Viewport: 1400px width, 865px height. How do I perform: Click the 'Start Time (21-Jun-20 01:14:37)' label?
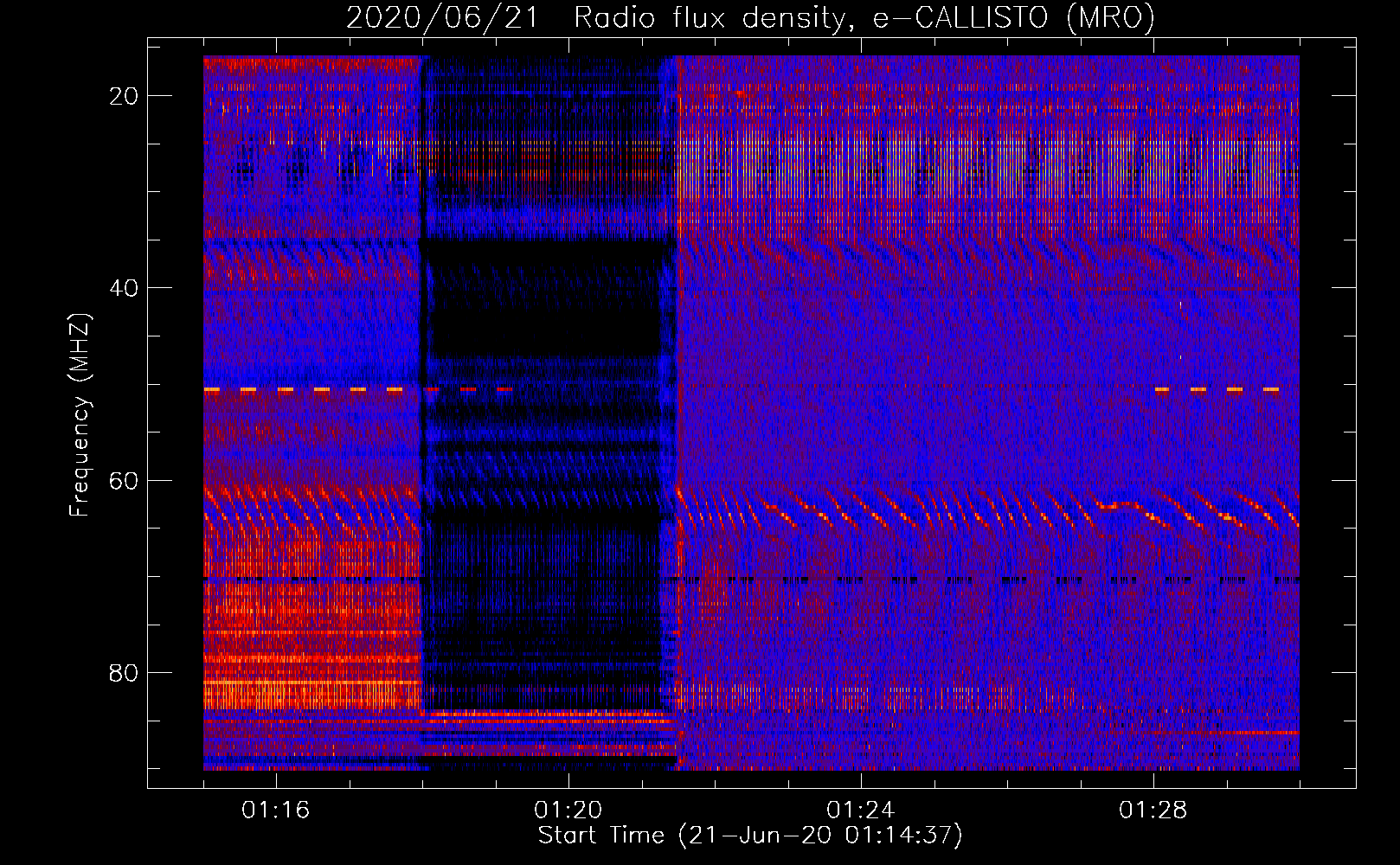click(750, 836)
